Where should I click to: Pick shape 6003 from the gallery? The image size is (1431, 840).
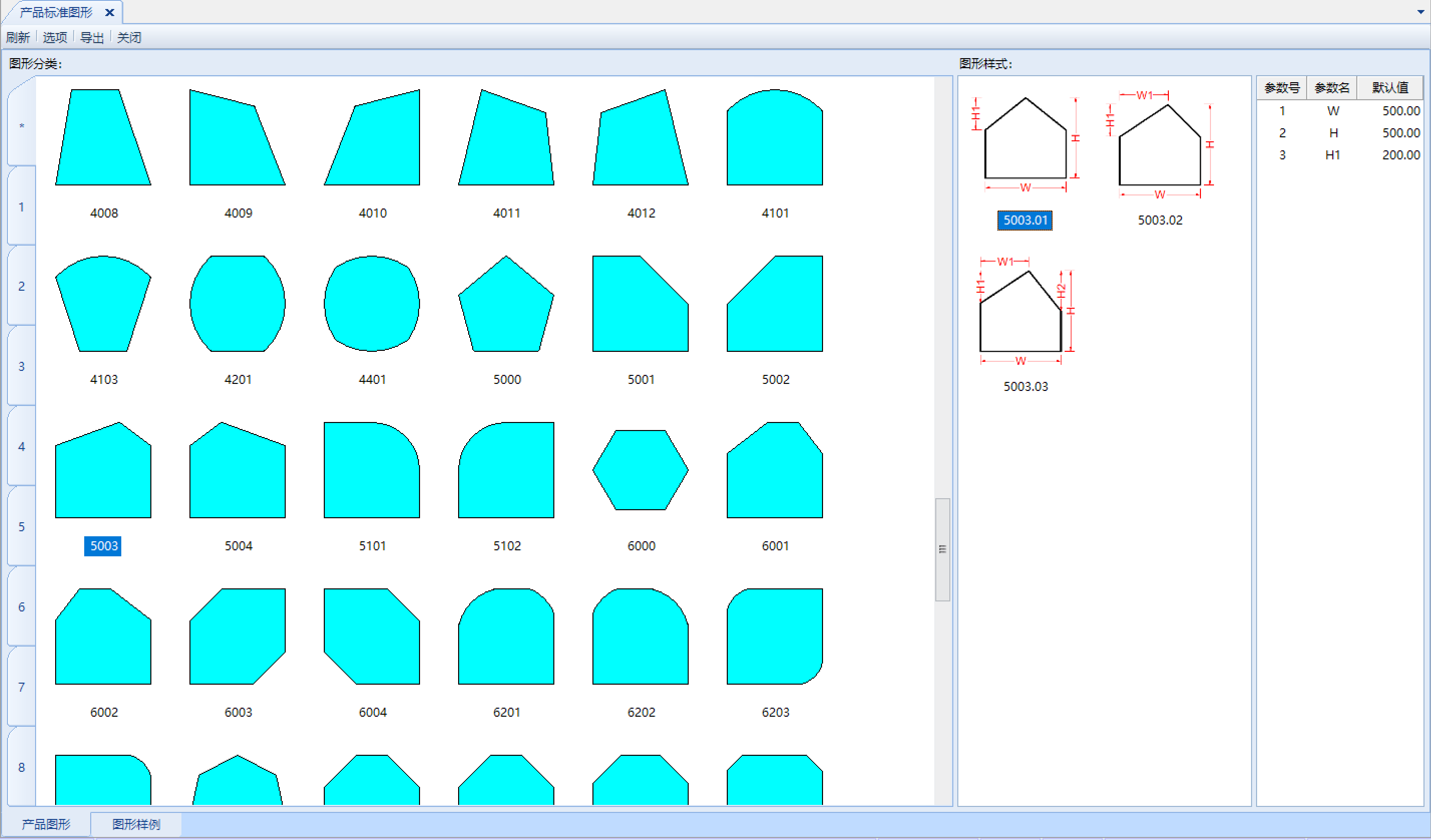tap(238, 636)
